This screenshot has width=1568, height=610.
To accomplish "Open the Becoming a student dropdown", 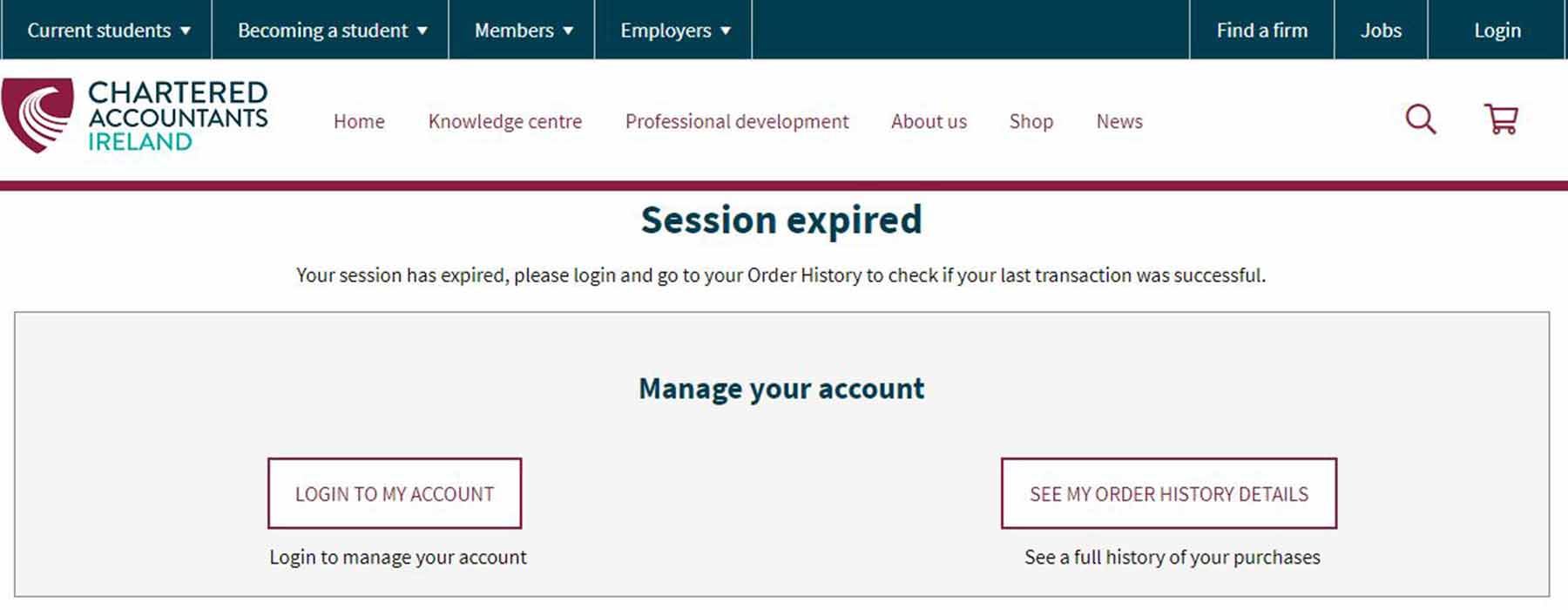I will pyautogui.click(x=332, y=30).
